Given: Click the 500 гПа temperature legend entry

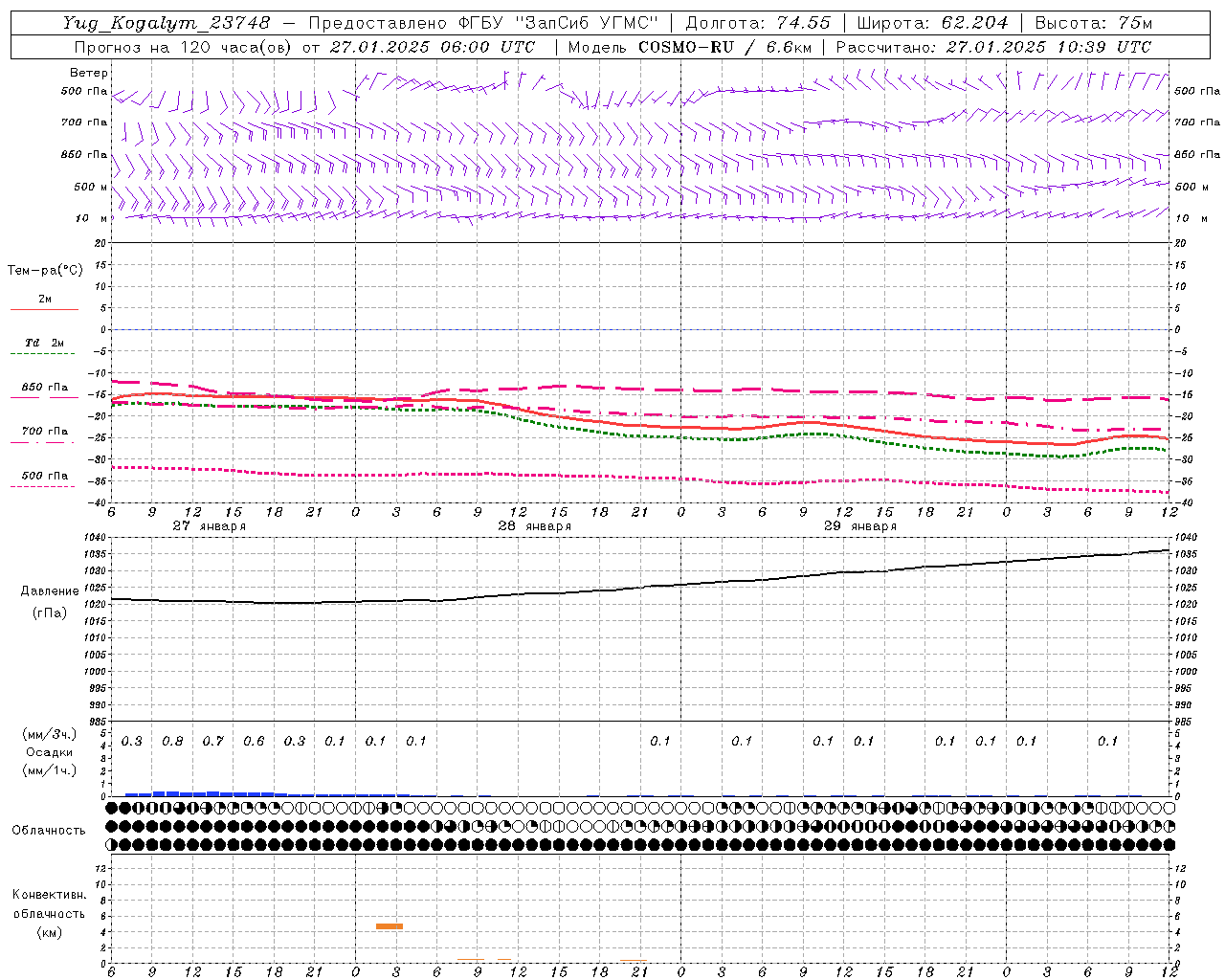Looking at the screenshot, I should (x=45, y=476).
